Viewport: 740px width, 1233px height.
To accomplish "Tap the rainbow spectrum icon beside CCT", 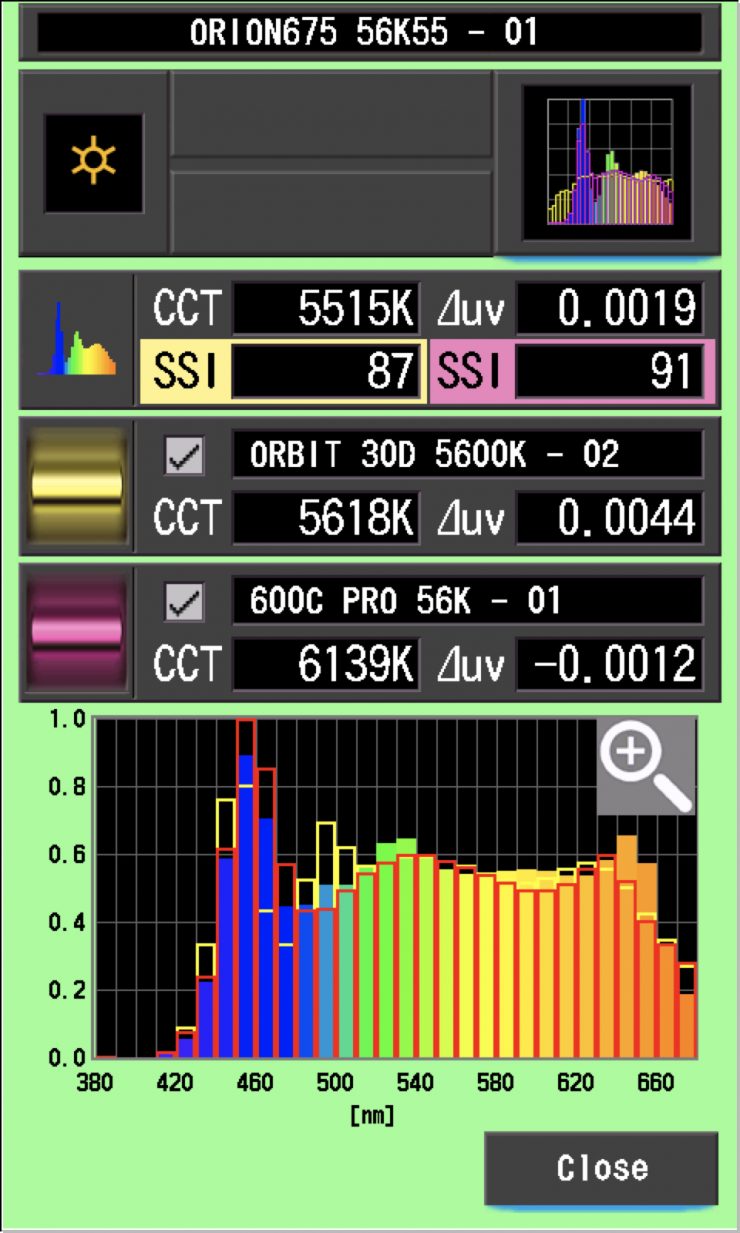I will [x=77, y=341].
